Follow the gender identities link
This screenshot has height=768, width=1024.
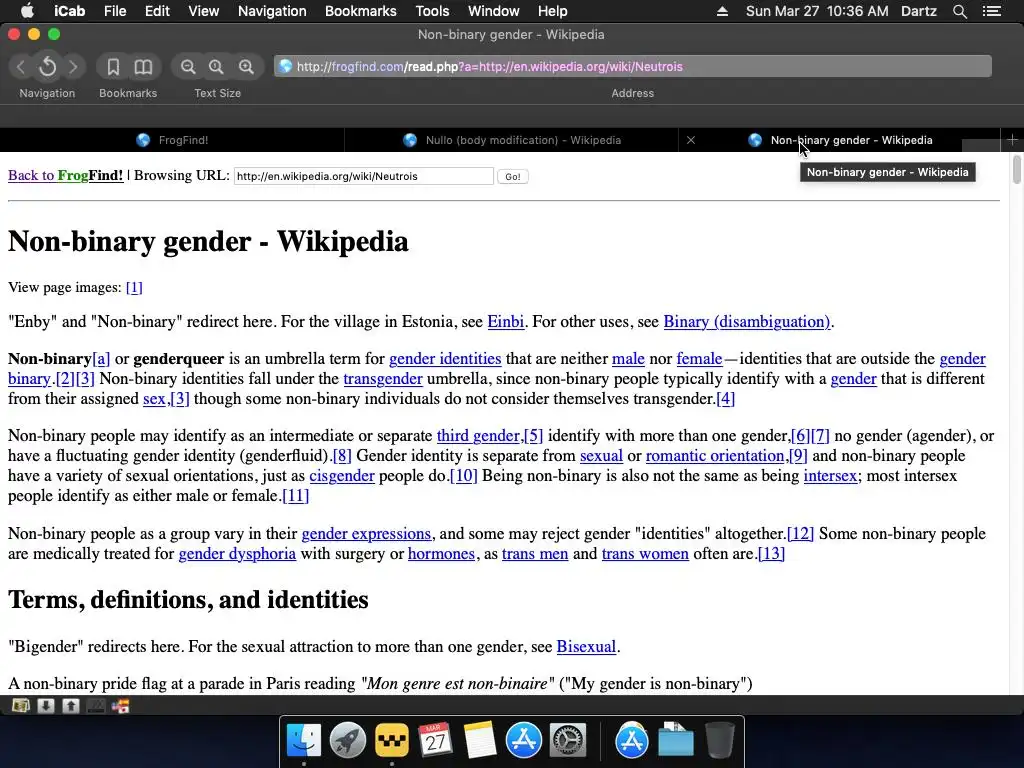click(x=445, y=359)
